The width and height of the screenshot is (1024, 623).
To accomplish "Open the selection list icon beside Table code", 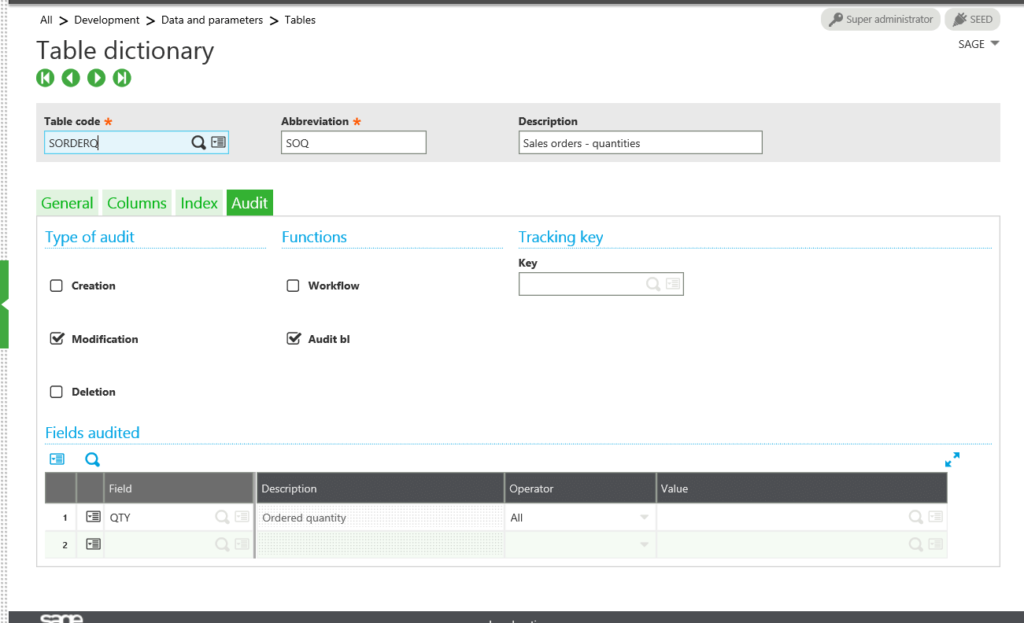I will tap(219, 142).
